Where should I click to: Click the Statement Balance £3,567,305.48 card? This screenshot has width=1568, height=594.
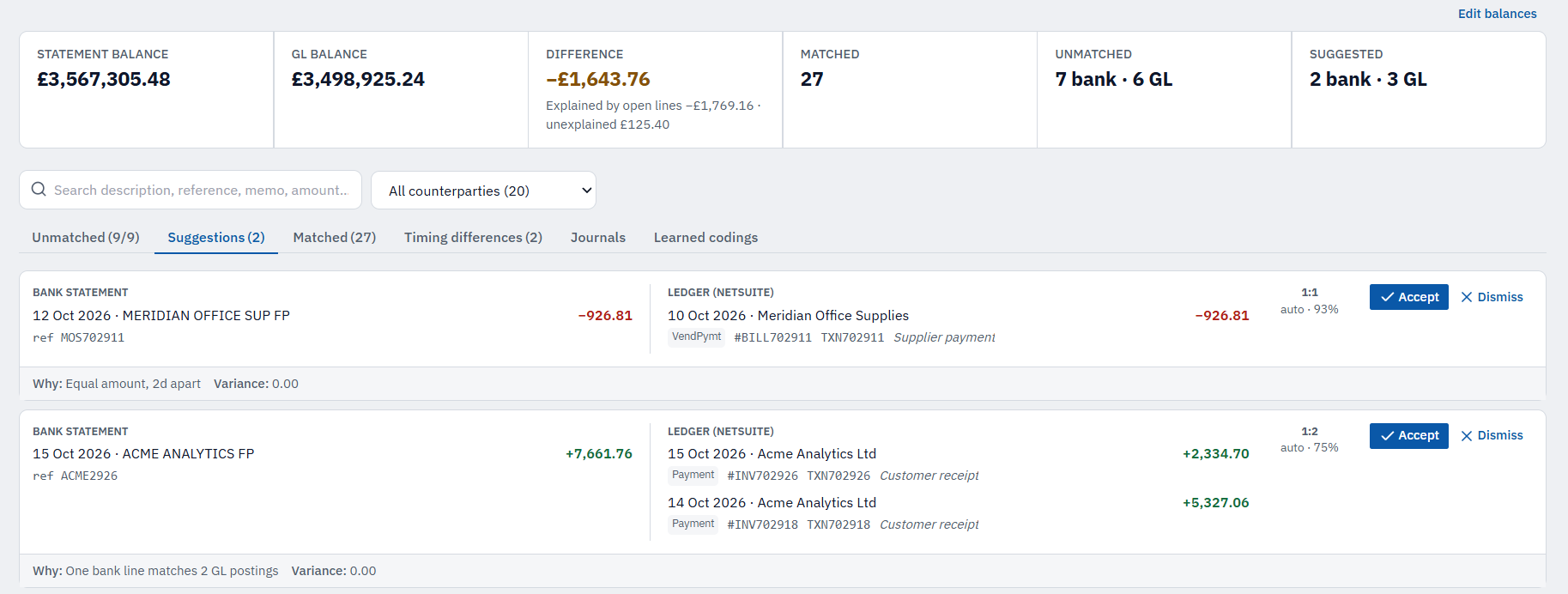[146, 90]
